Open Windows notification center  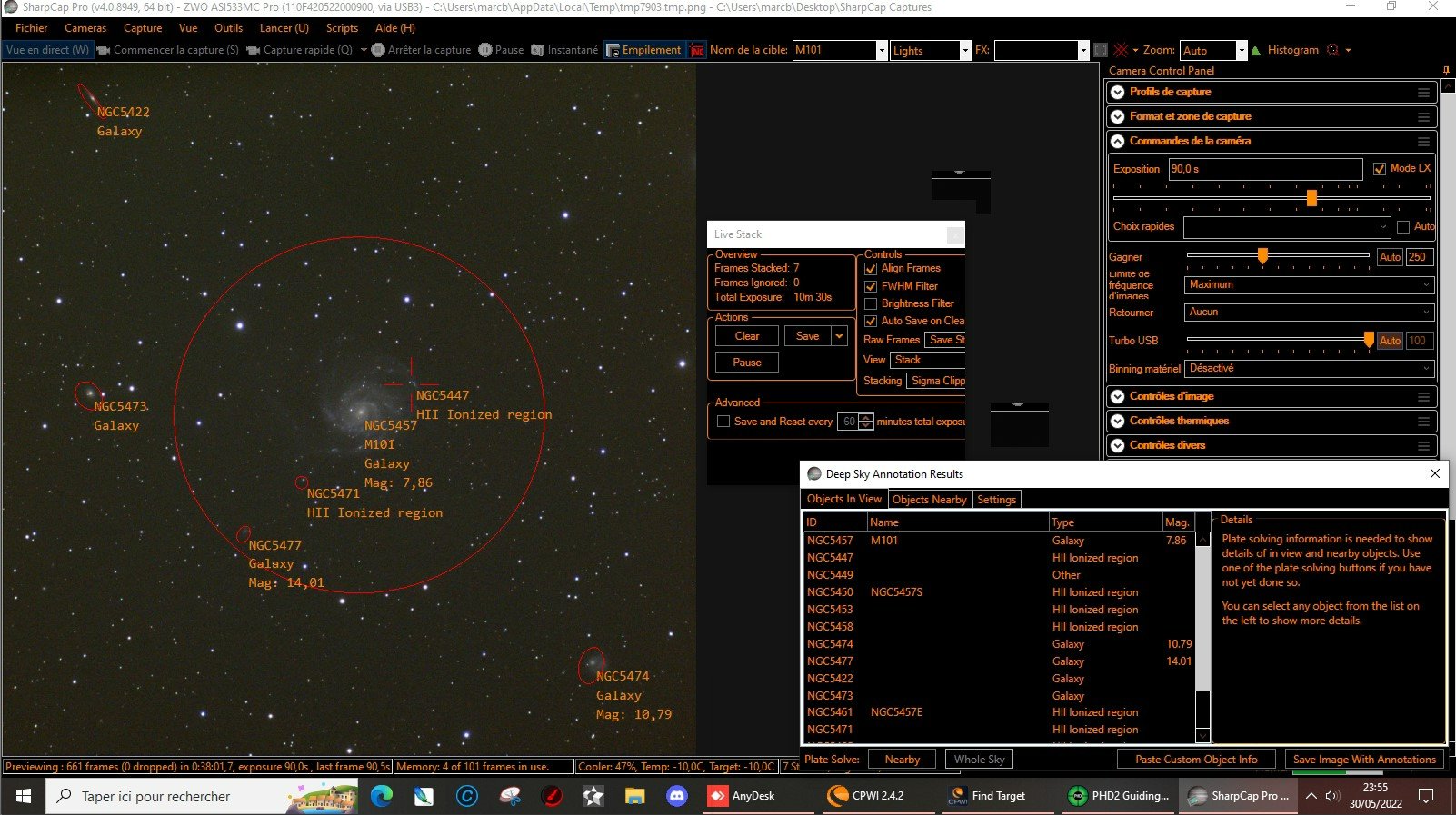(x=1426, y=796)
